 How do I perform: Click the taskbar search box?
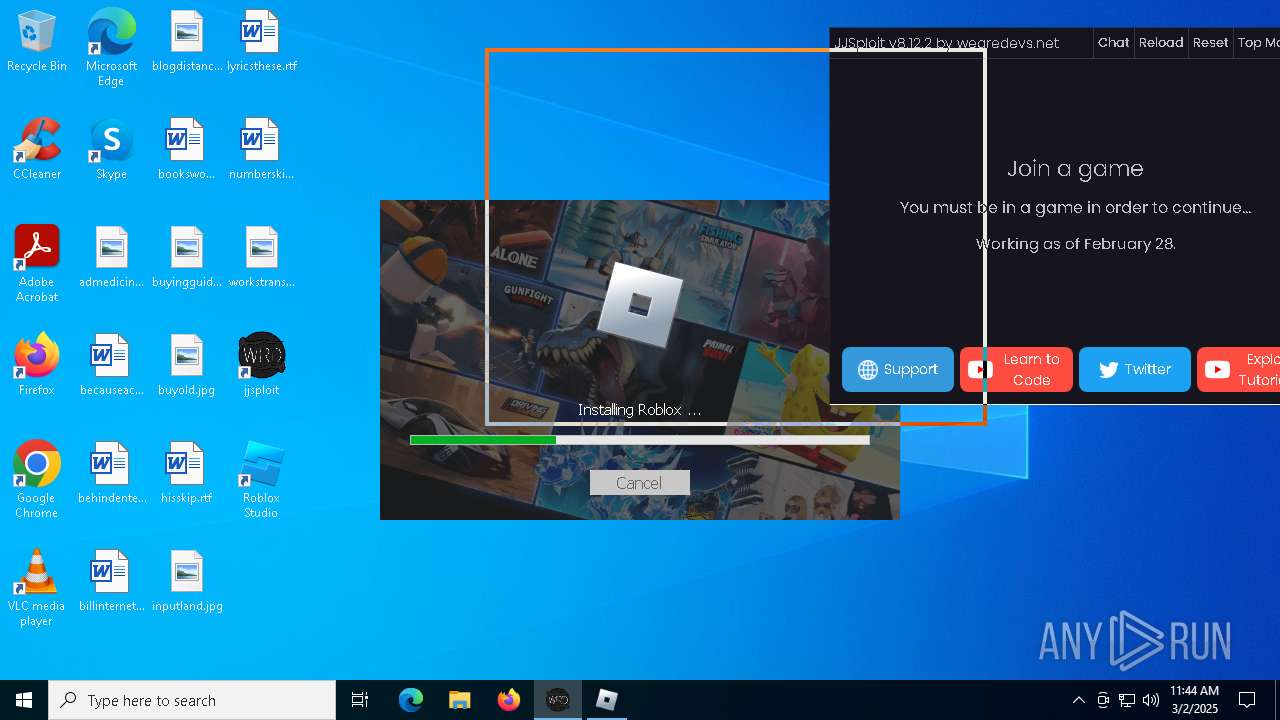coord(192,700)
